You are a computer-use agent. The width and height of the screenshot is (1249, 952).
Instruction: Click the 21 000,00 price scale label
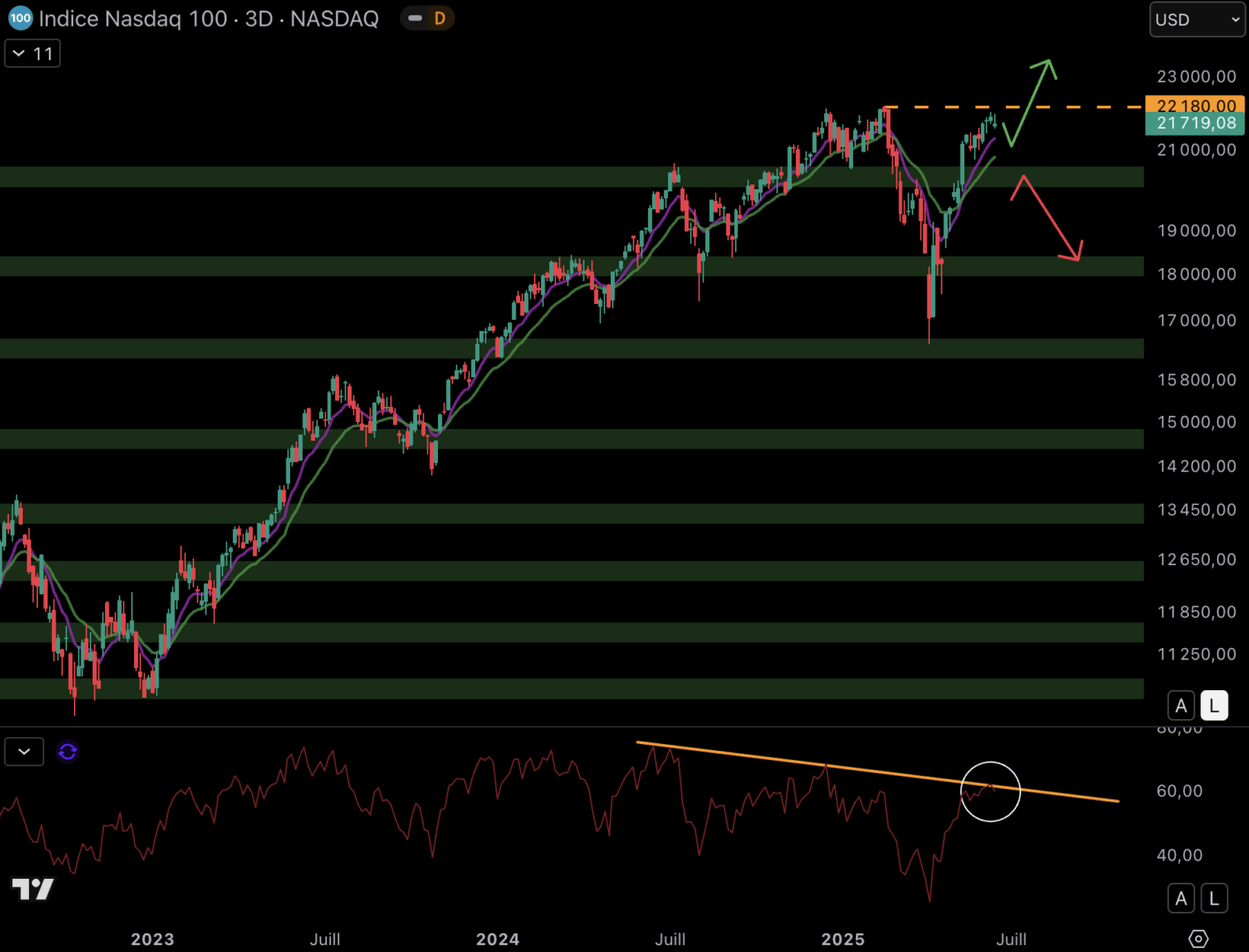pyautogui.click(x=1196, y=150)
